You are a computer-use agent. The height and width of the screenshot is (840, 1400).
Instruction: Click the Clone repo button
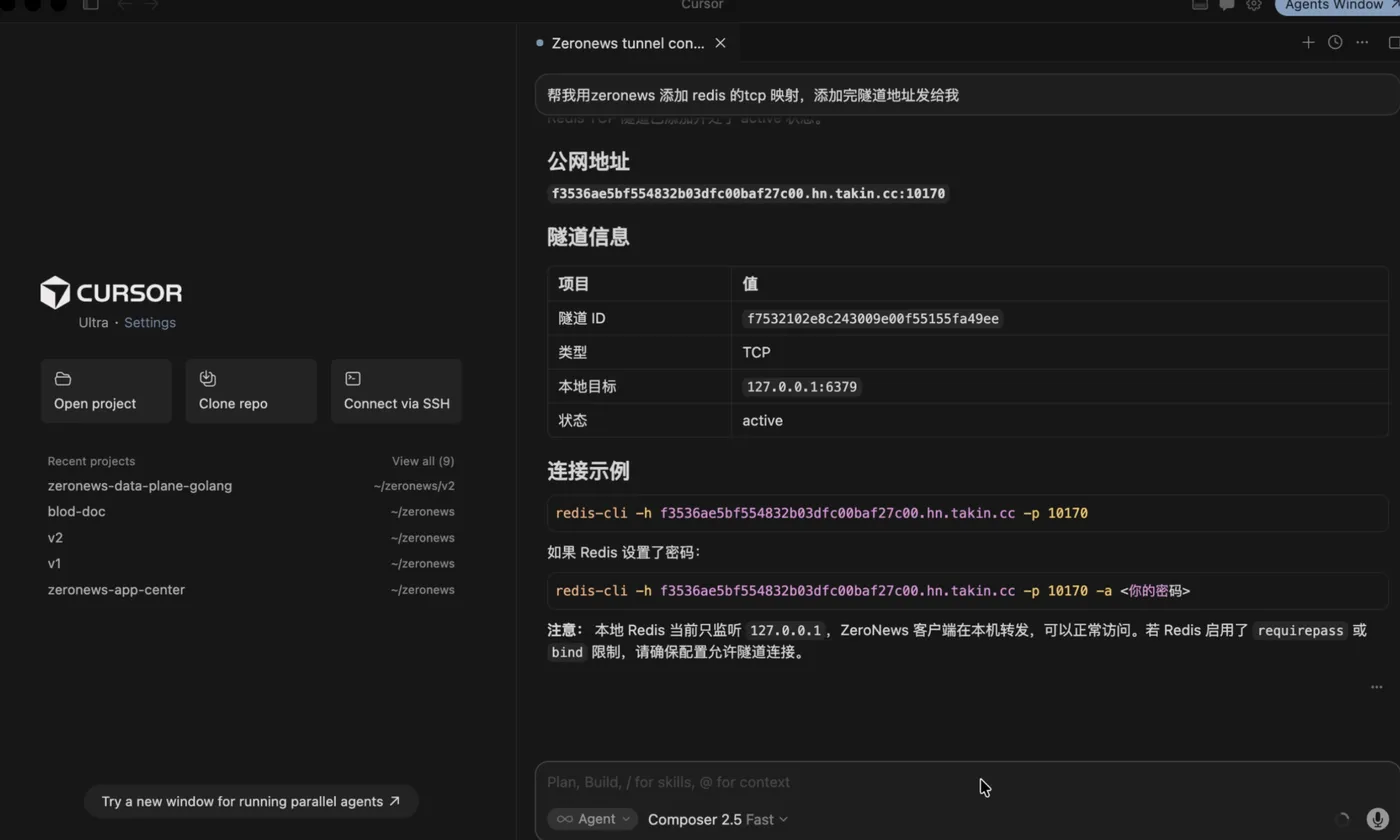point(251,391)
